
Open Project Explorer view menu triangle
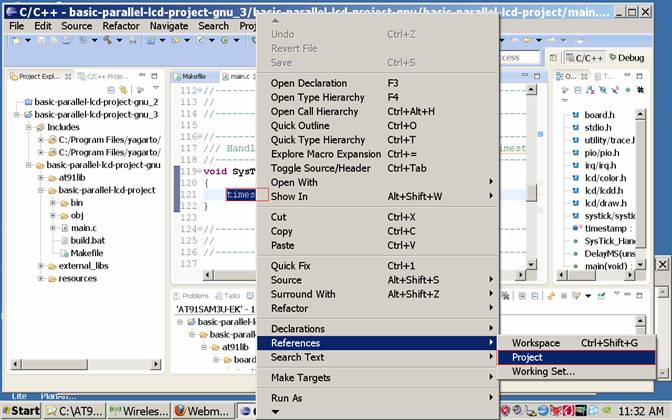[x=156, y=88]
